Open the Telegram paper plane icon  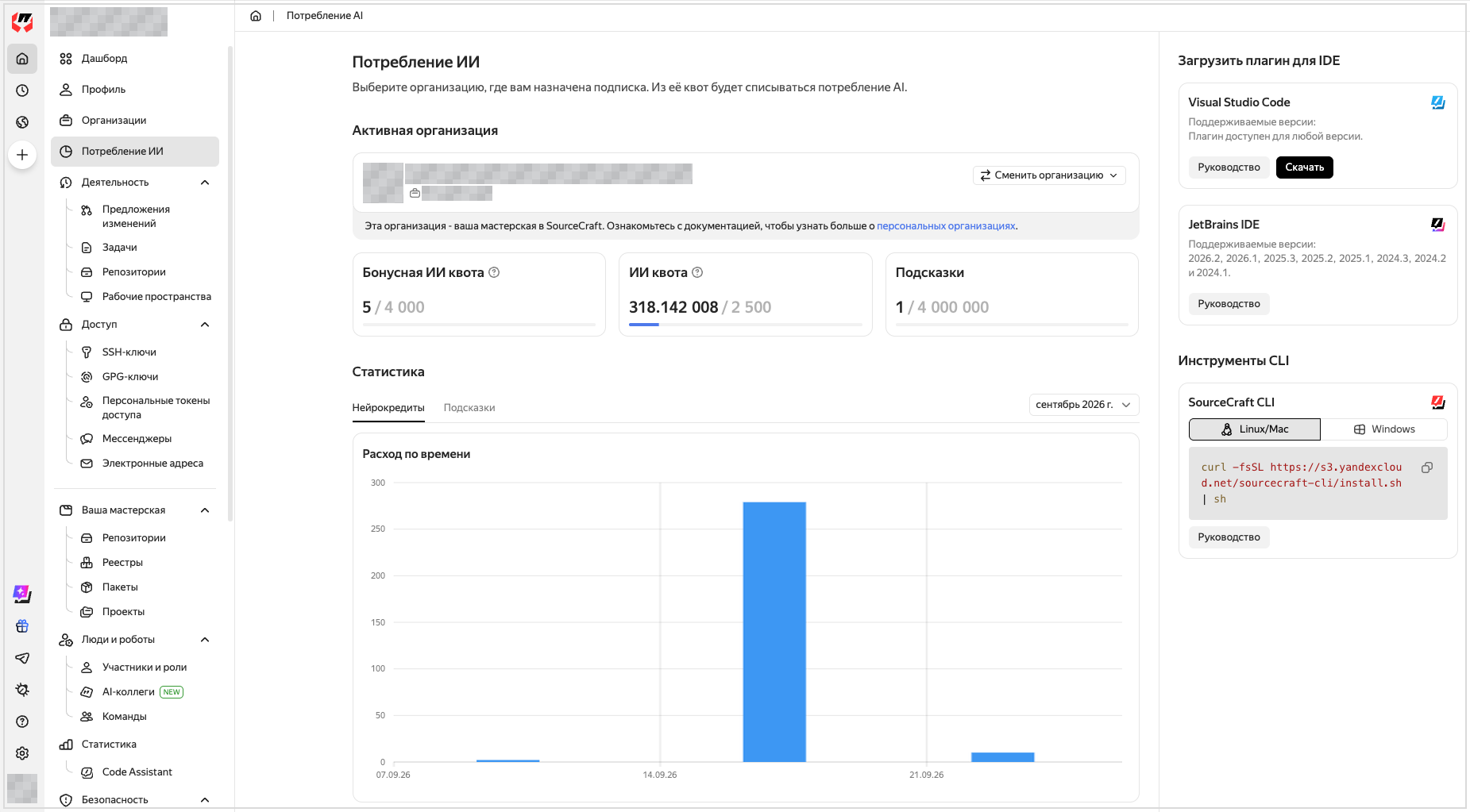pos(22,658)
